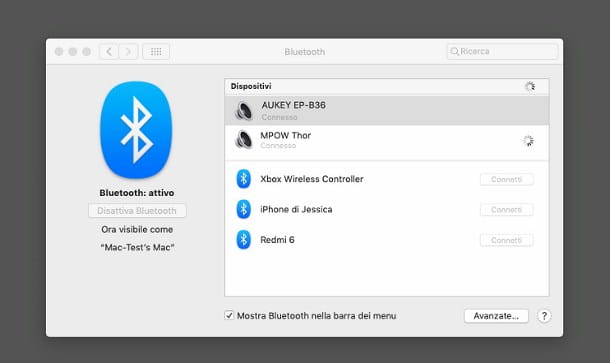
Task: Select the MPOW Thor device name
Action: 286,135
